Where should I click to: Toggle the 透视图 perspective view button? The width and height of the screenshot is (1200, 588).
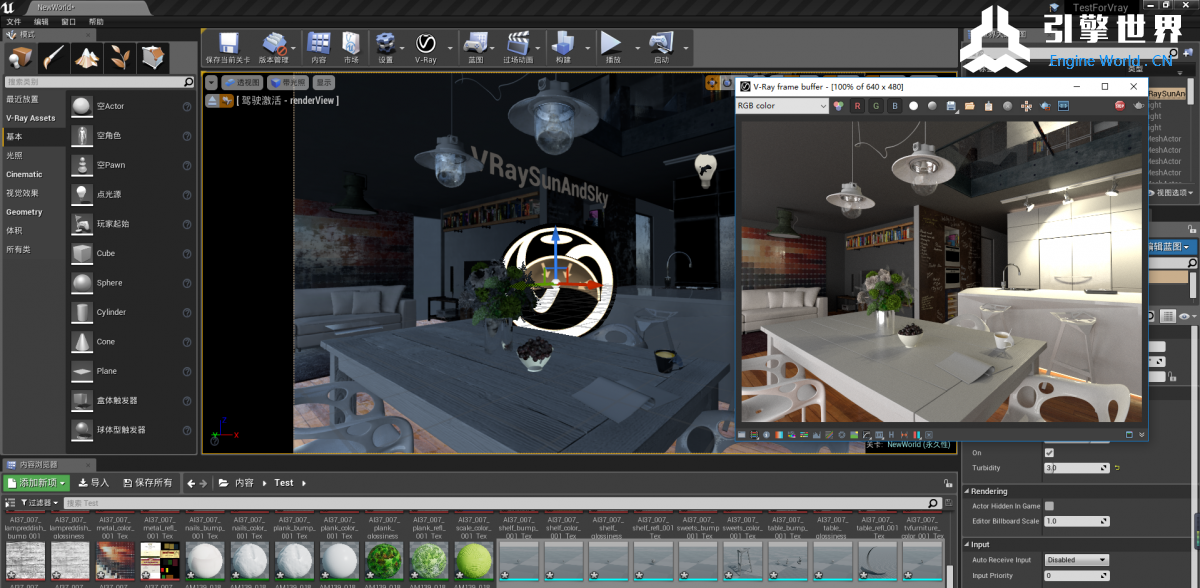point(243,83)
